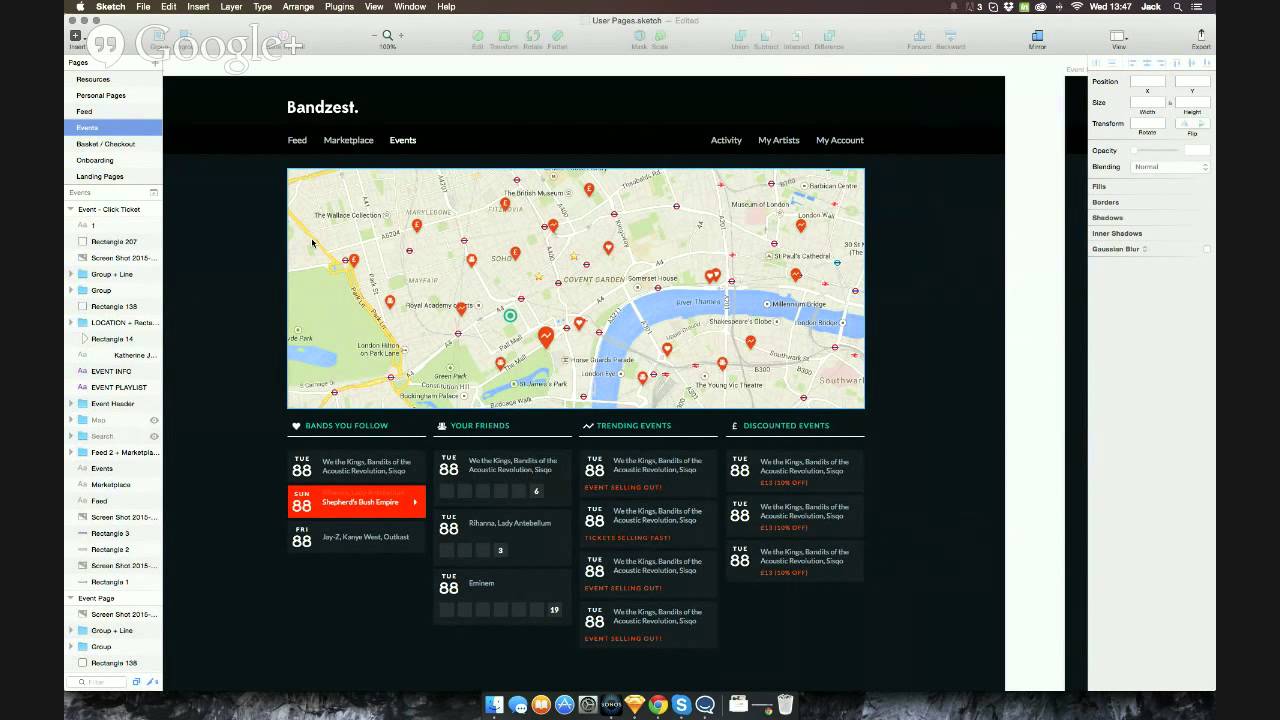Select the Edit tool in the toolbar
This screenshot has height=720, width=1280.
point(478,37)
